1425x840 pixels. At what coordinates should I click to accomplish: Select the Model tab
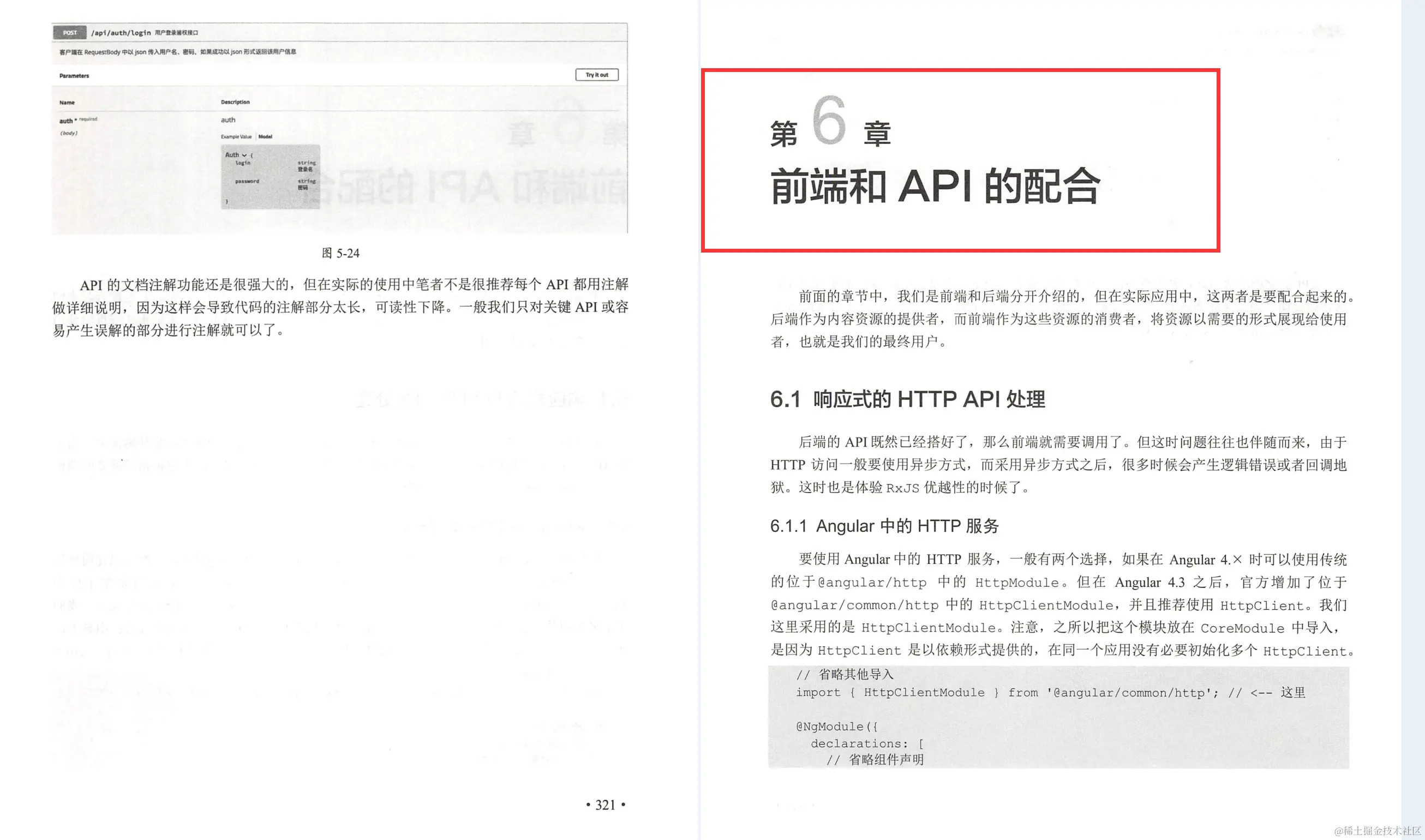click(x=265, y=136)
